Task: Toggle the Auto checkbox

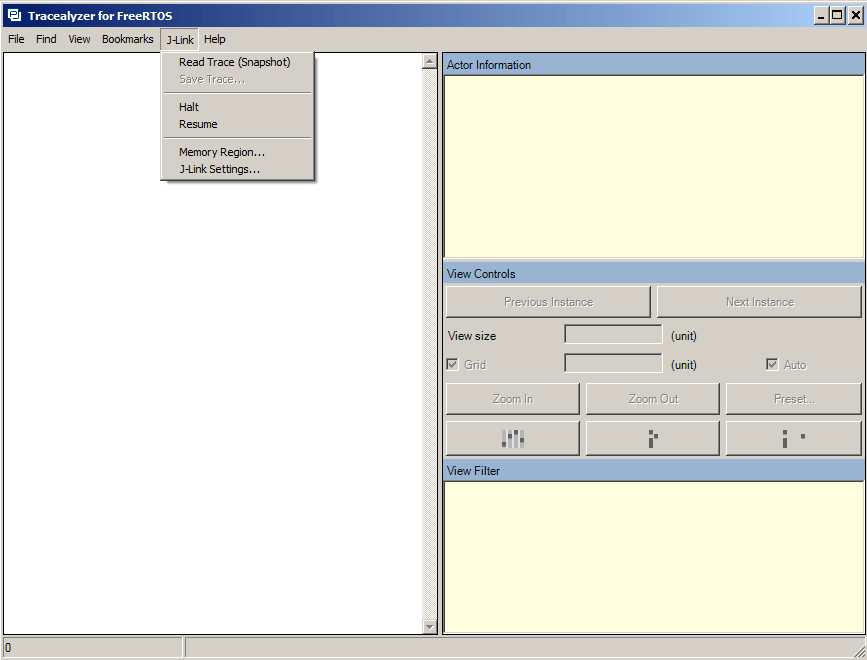Action: point(772,364)
